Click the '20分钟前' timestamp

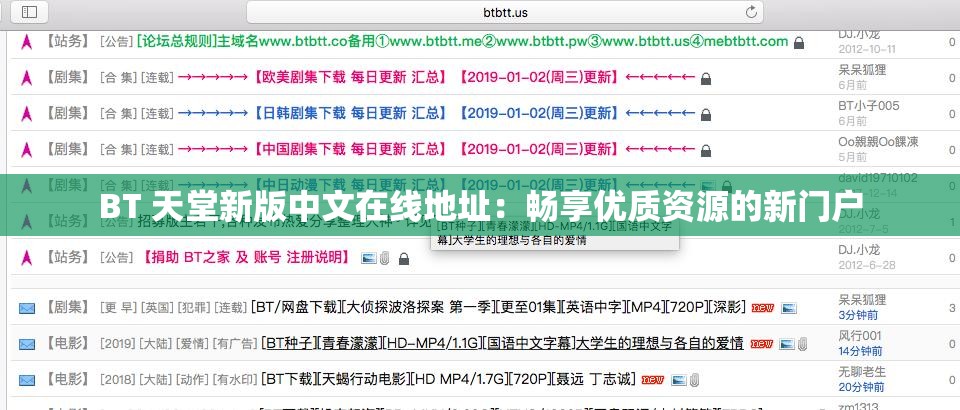tap(861, 387)
